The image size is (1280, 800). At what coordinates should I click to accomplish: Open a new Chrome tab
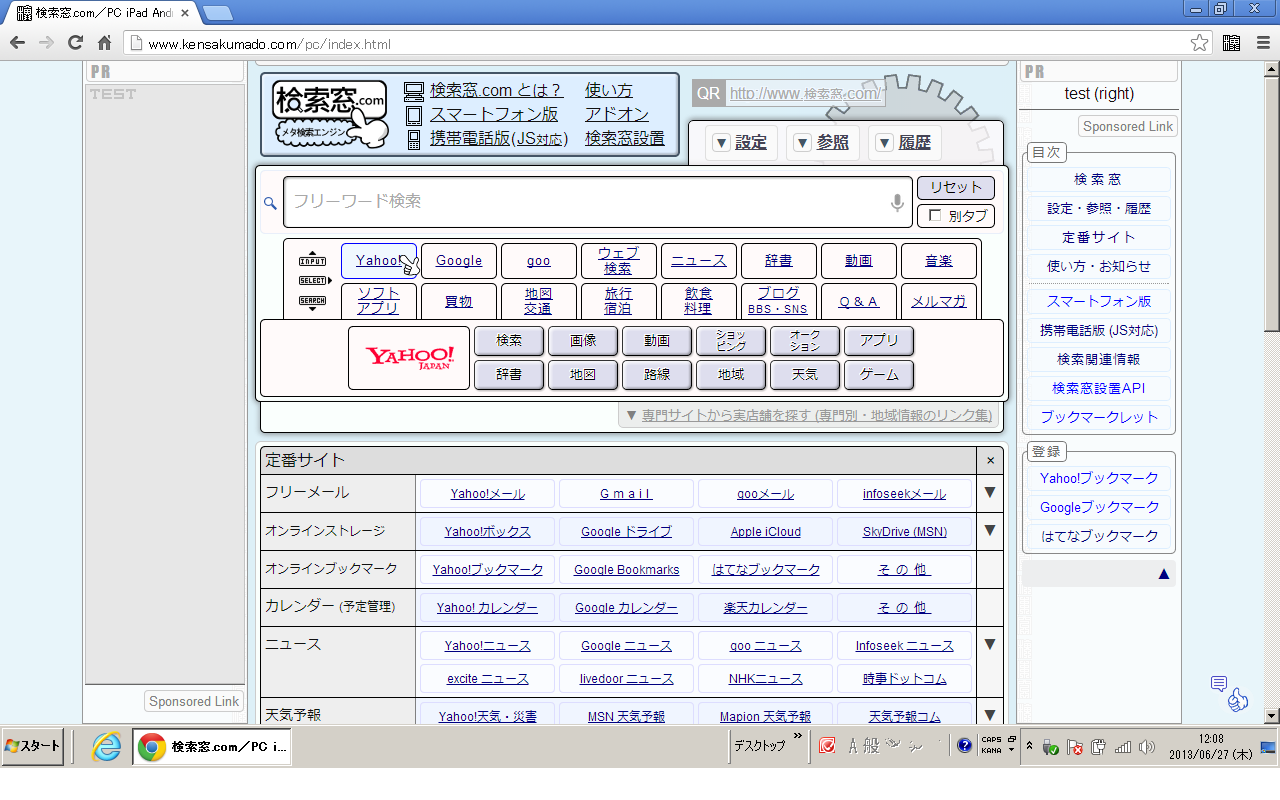tap(218, 13)
